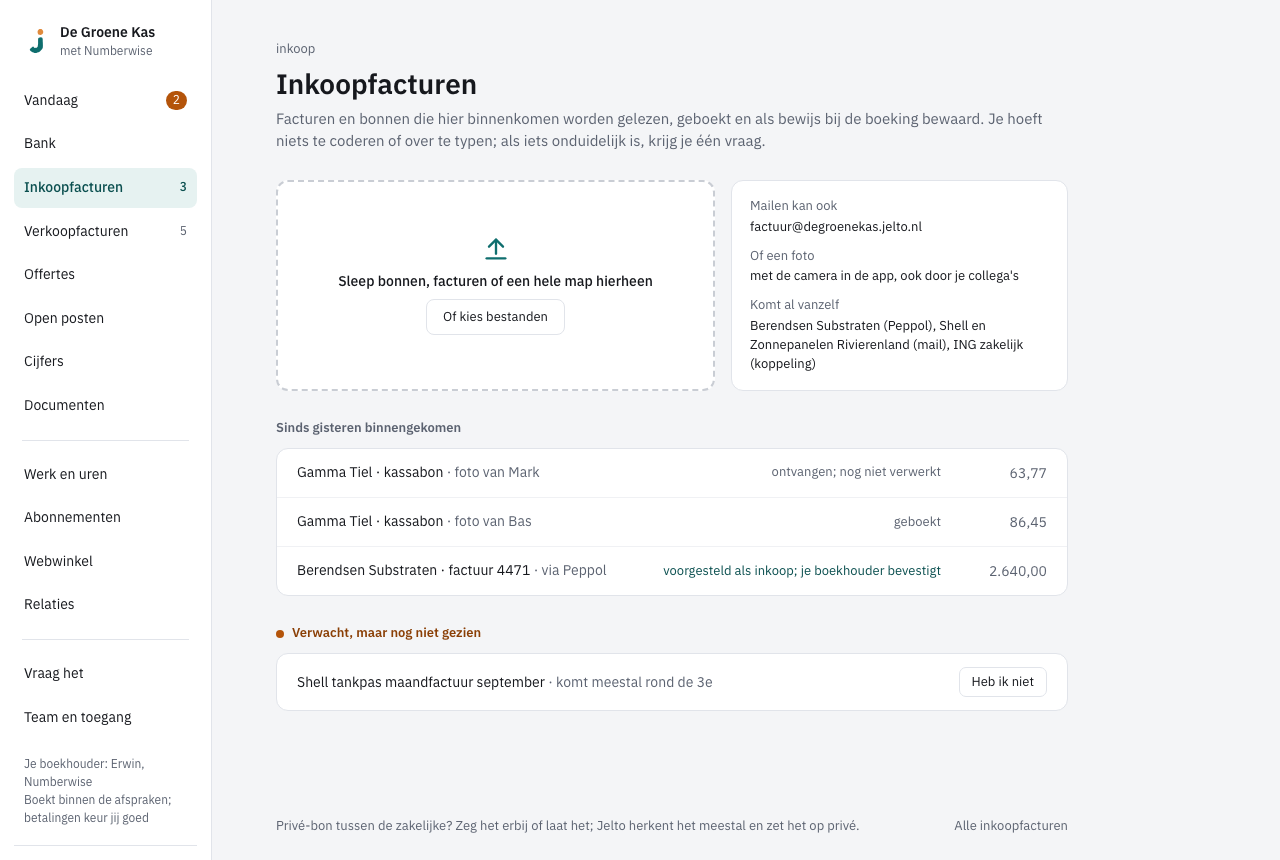Open the Webwinkel section
Image resolution: width=1280 pixels, height=860 pixels.
click(105, 561)
